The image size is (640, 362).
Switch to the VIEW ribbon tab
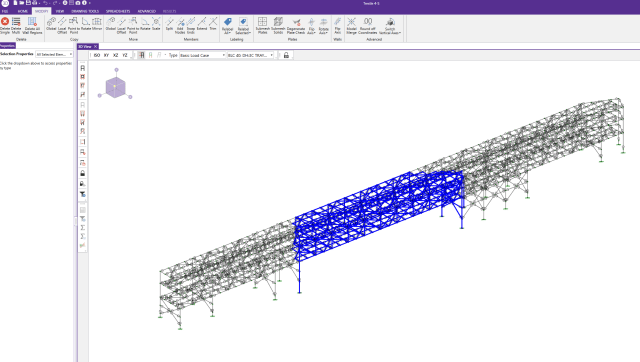point(60,11)
